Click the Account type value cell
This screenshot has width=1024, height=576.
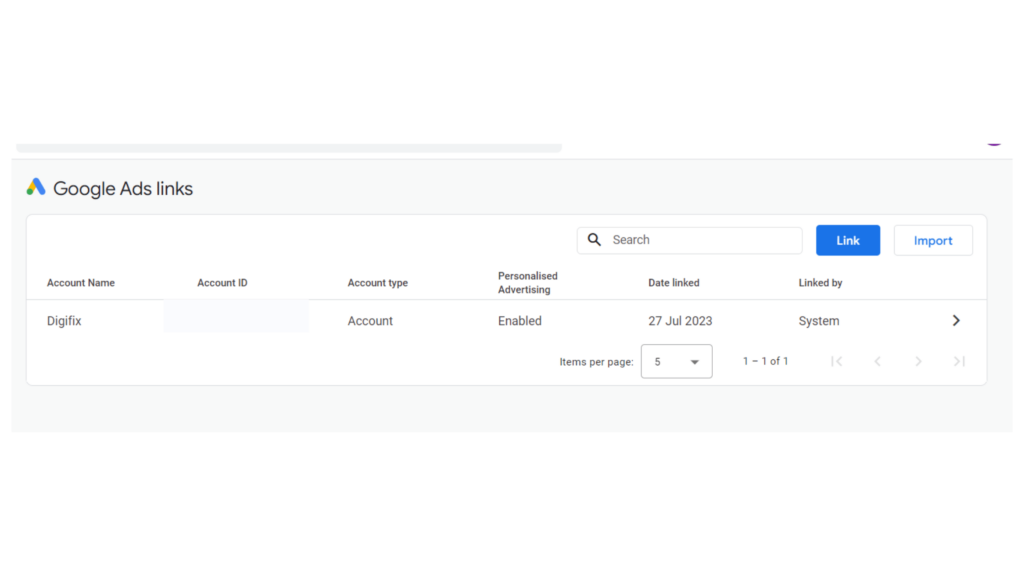[370, 321]
